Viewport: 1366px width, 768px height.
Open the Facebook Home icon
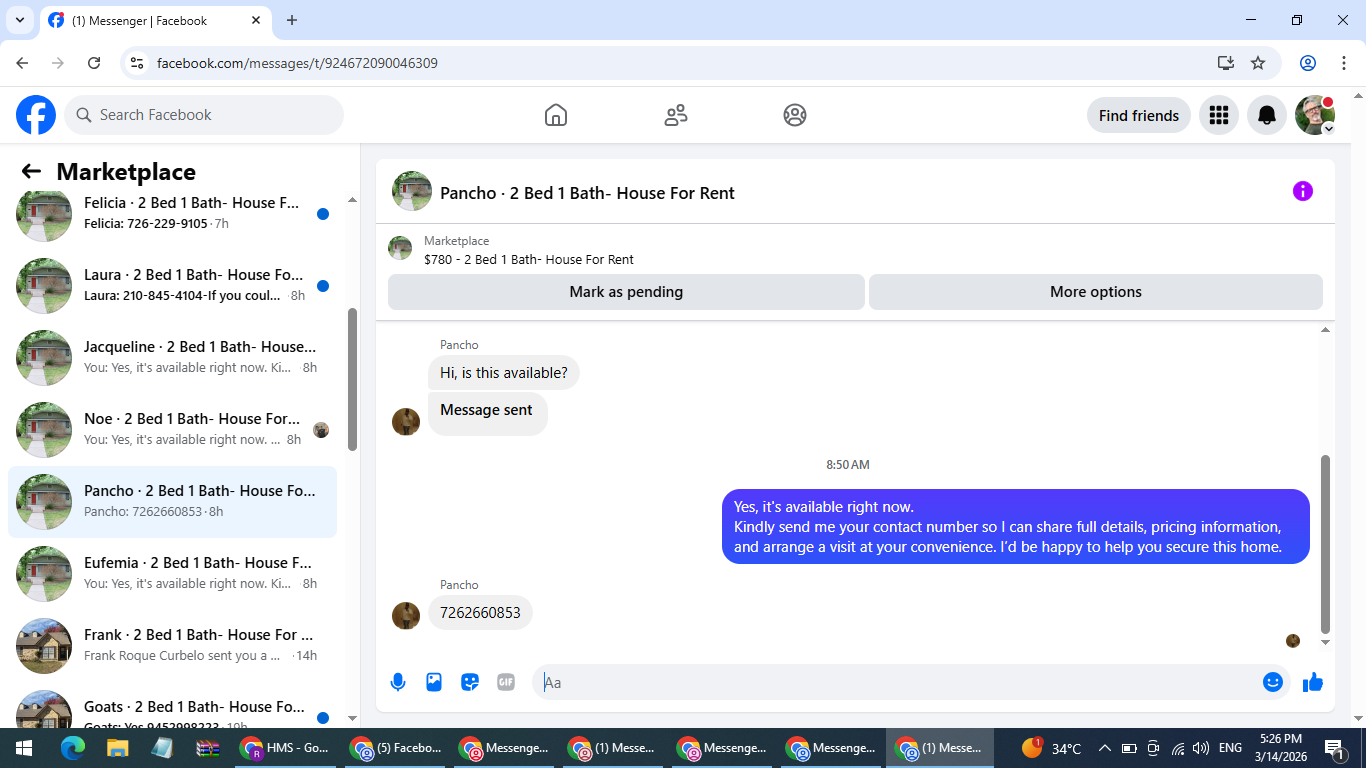(556, 115)
